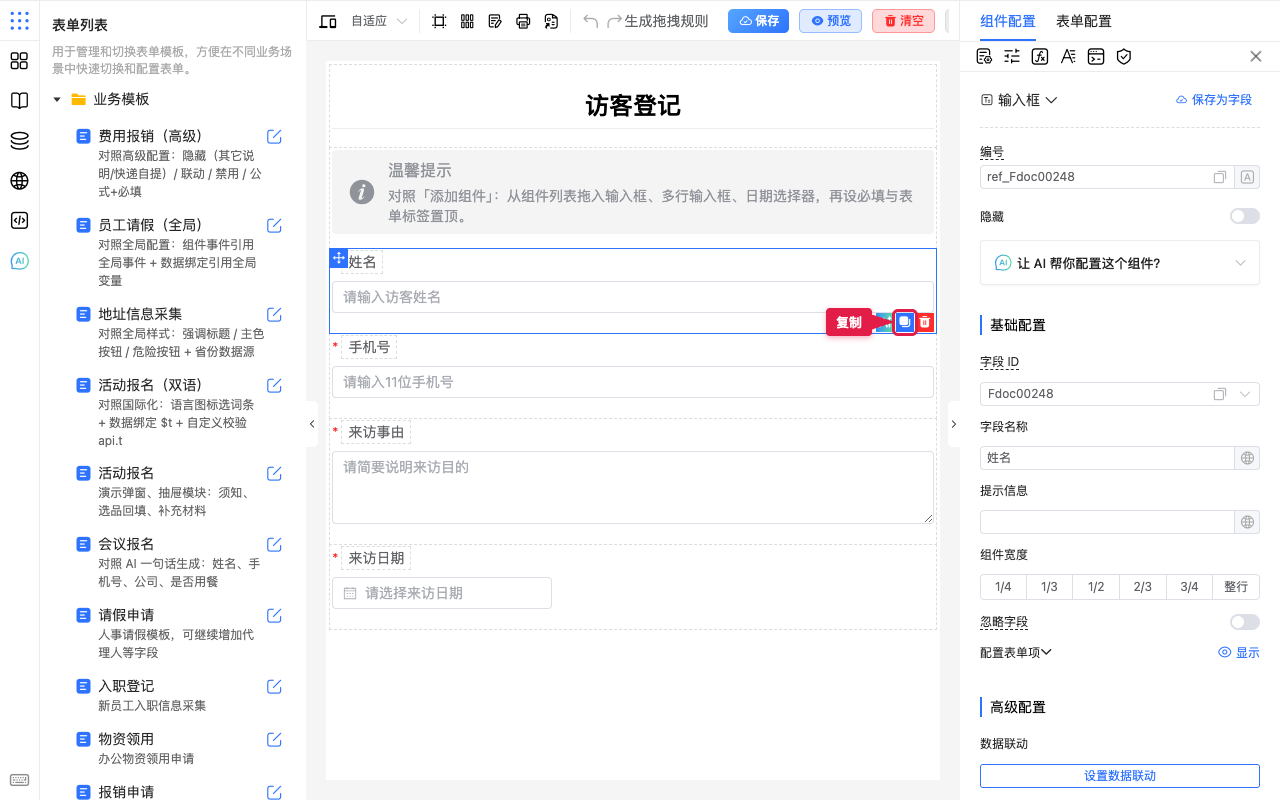The width and height of the screenshot is (1280, 800).
Task: Click the grid blocks toolbar icon
Action: (467, 21)
